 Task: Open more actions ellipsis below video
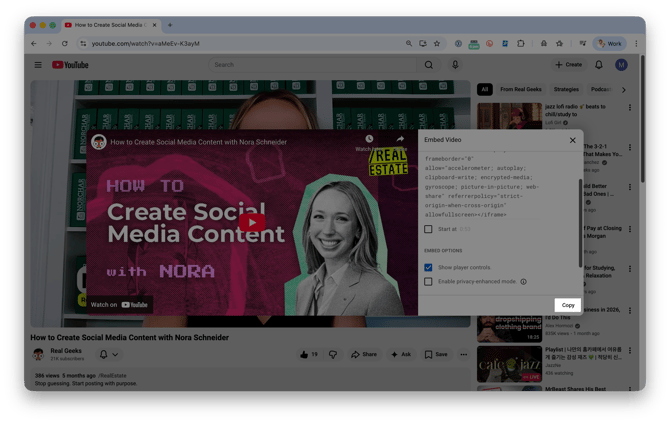coord(464,354)
